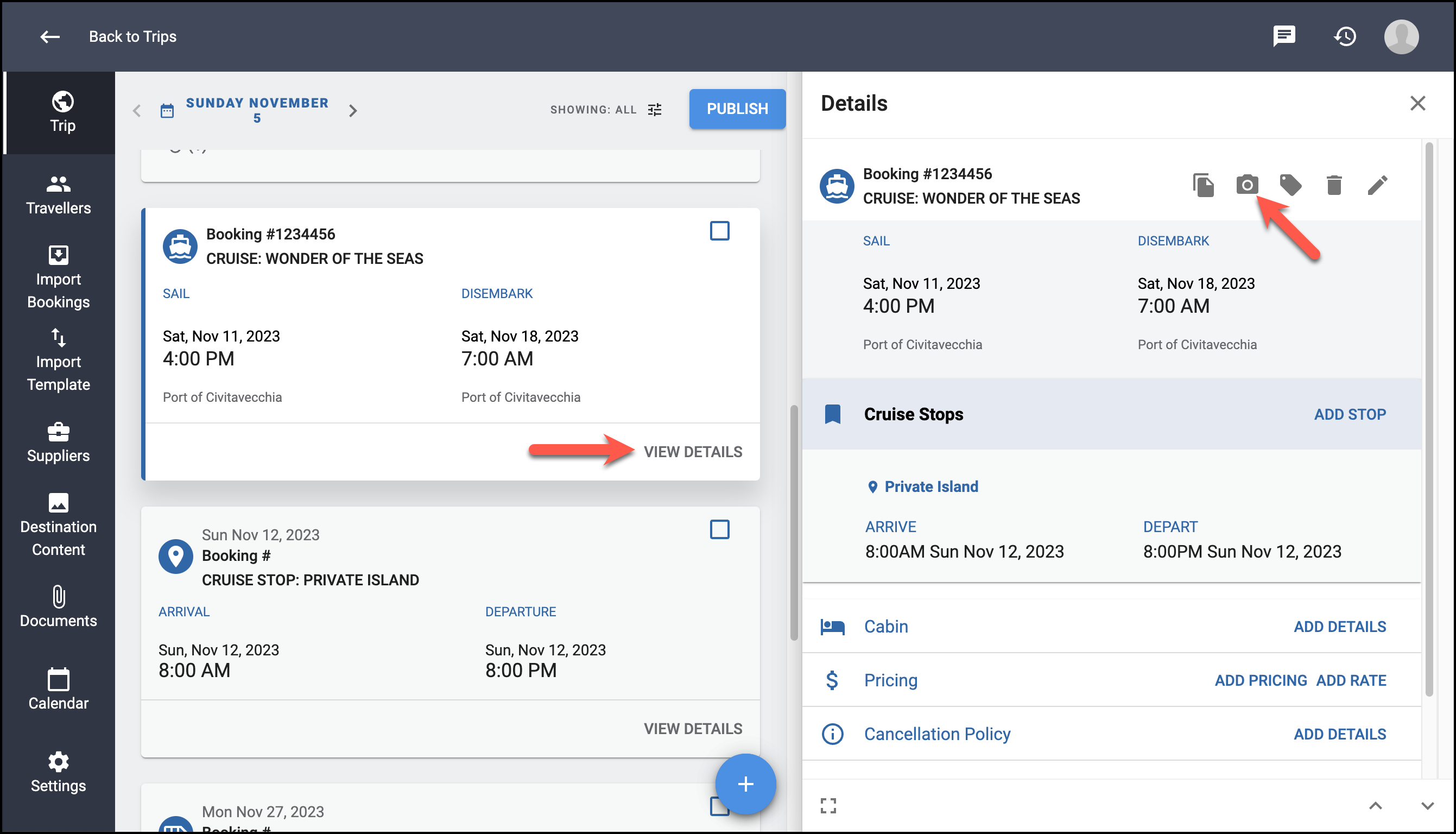View details of Private Island cruise stop
Screen dimensions: 1456x834
[x=693, y=729]
